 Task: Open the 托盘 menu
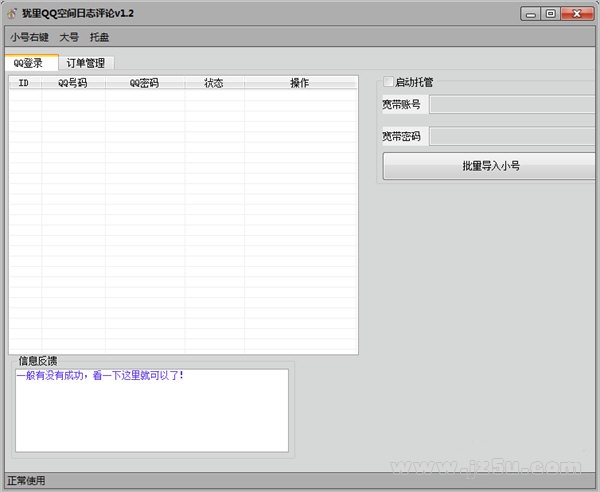coord(99,37)
